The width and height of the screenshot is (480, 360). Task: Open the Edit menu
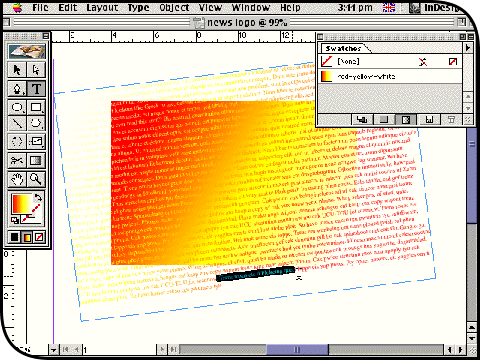coord(68,7)
